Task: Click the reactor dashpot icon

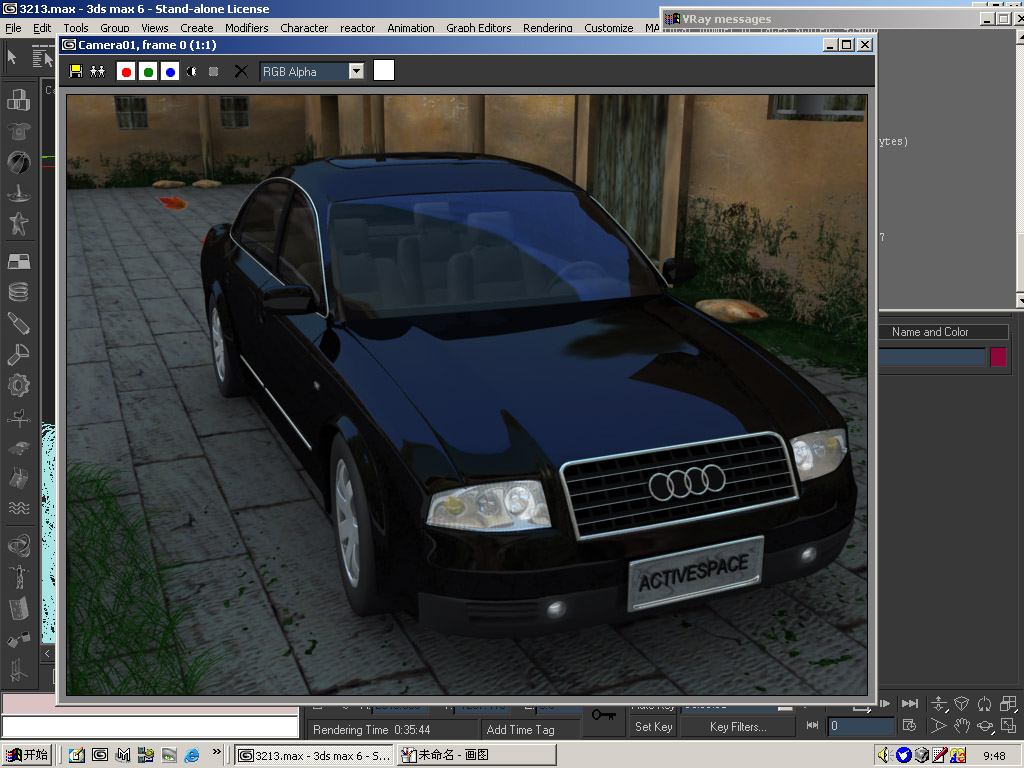Action: pyautogui.click(x=18, y=323)
